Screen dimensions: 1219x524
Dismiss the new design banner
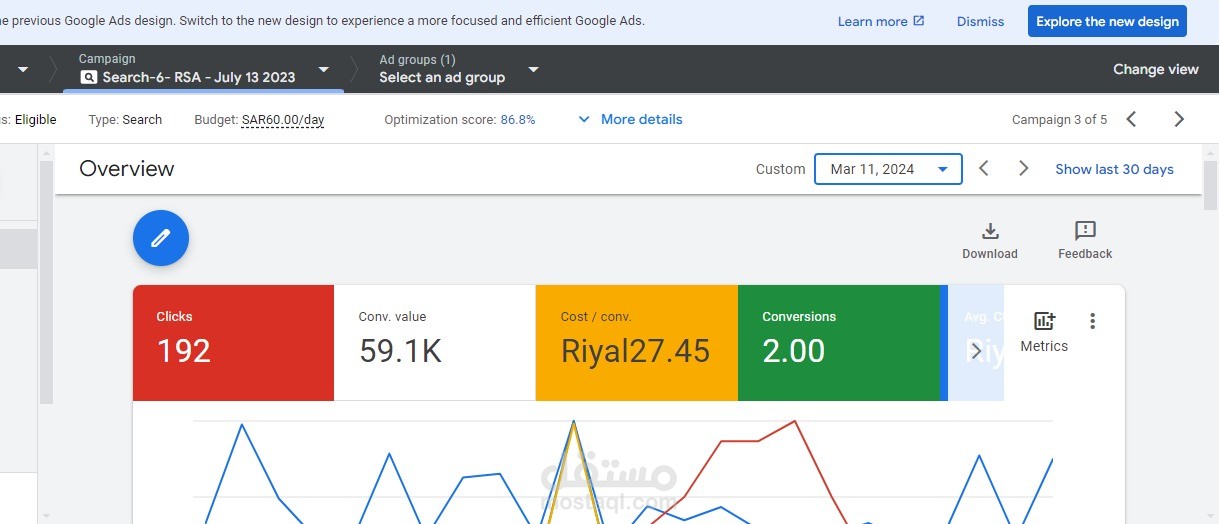tap(980, 21)
